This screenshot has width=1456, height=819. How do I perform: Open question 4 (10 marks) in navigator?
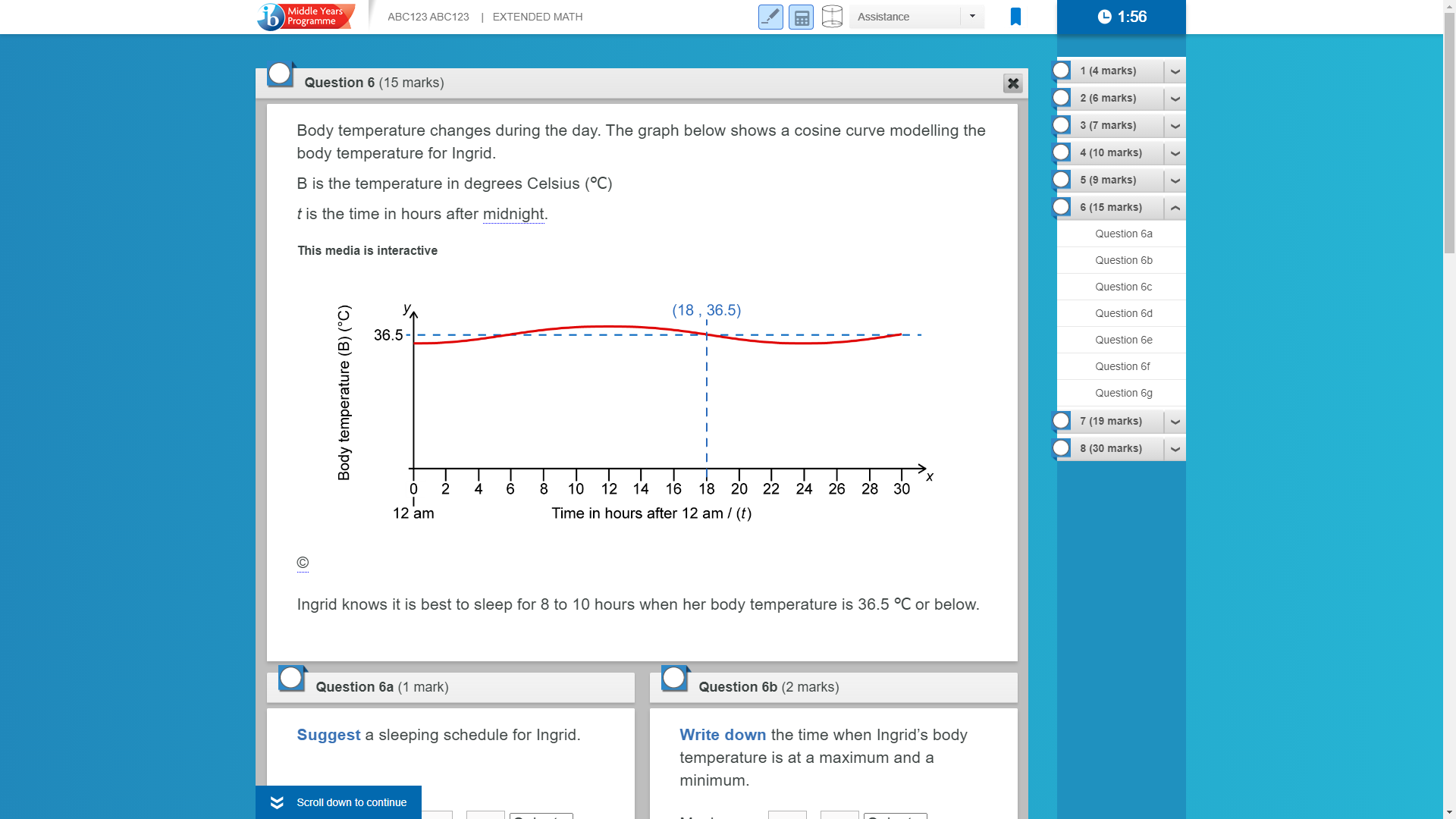tap(1111, 152)
